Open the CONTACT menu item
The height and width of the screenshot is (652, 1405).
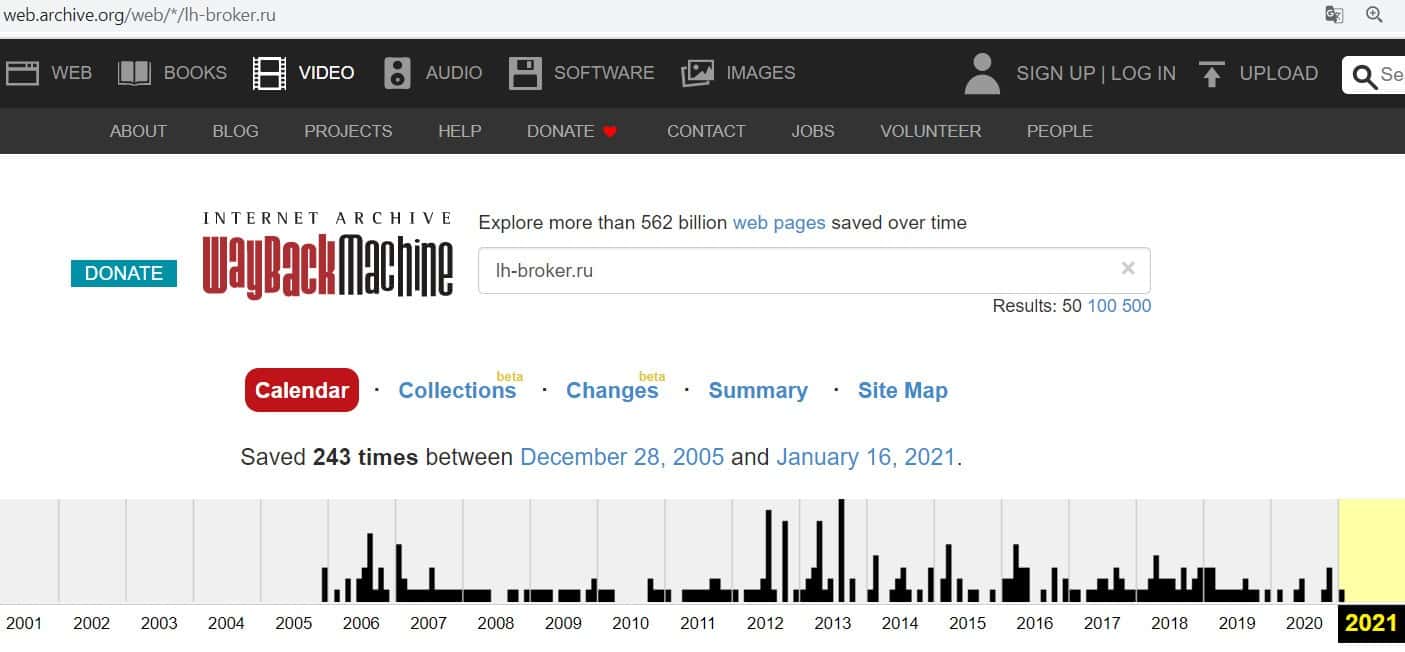tap(706, 131)
